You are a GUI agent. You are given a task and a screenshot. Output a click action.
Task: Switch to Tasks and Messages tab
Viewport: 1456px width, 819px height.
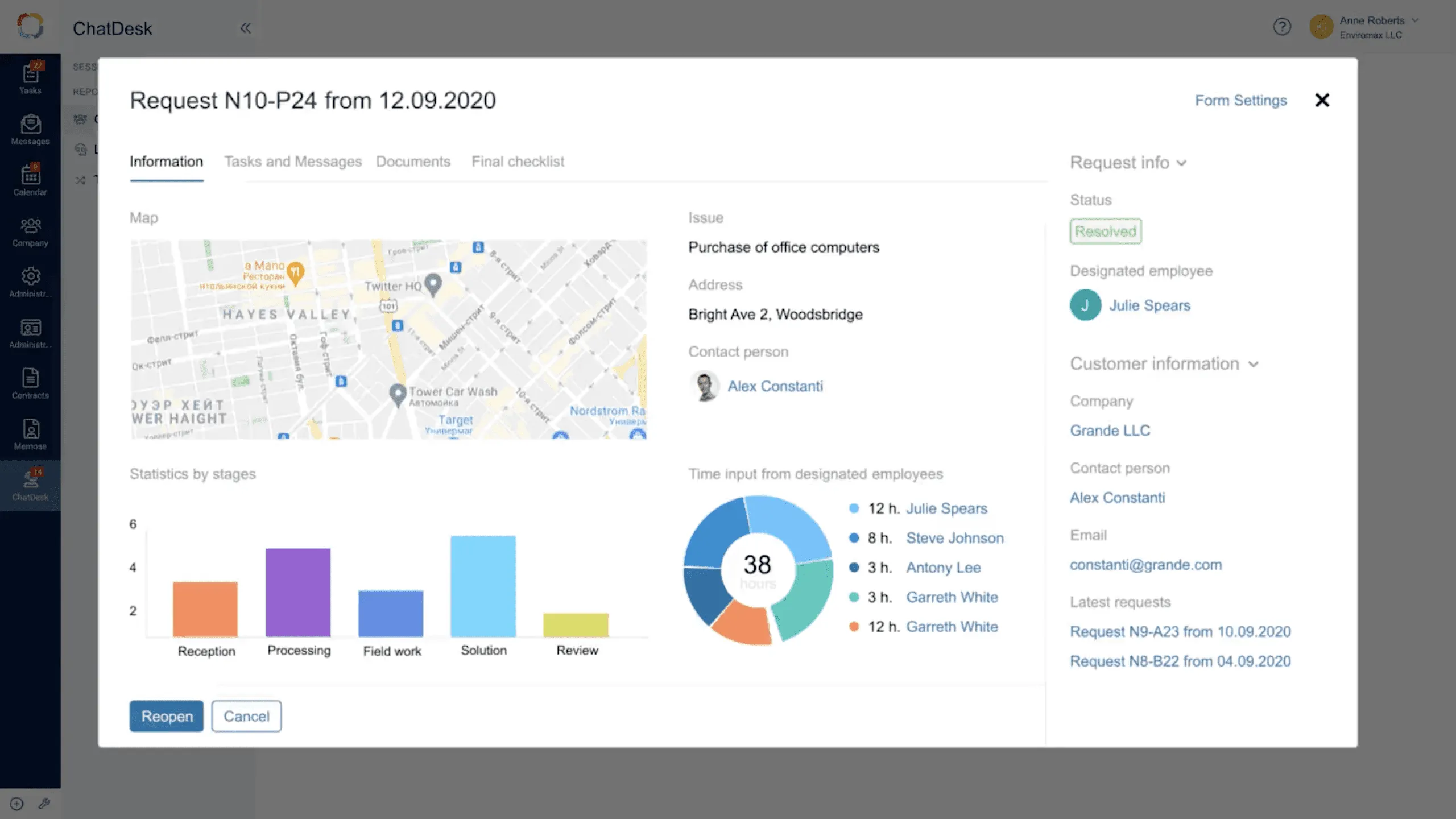coord(293,162)
